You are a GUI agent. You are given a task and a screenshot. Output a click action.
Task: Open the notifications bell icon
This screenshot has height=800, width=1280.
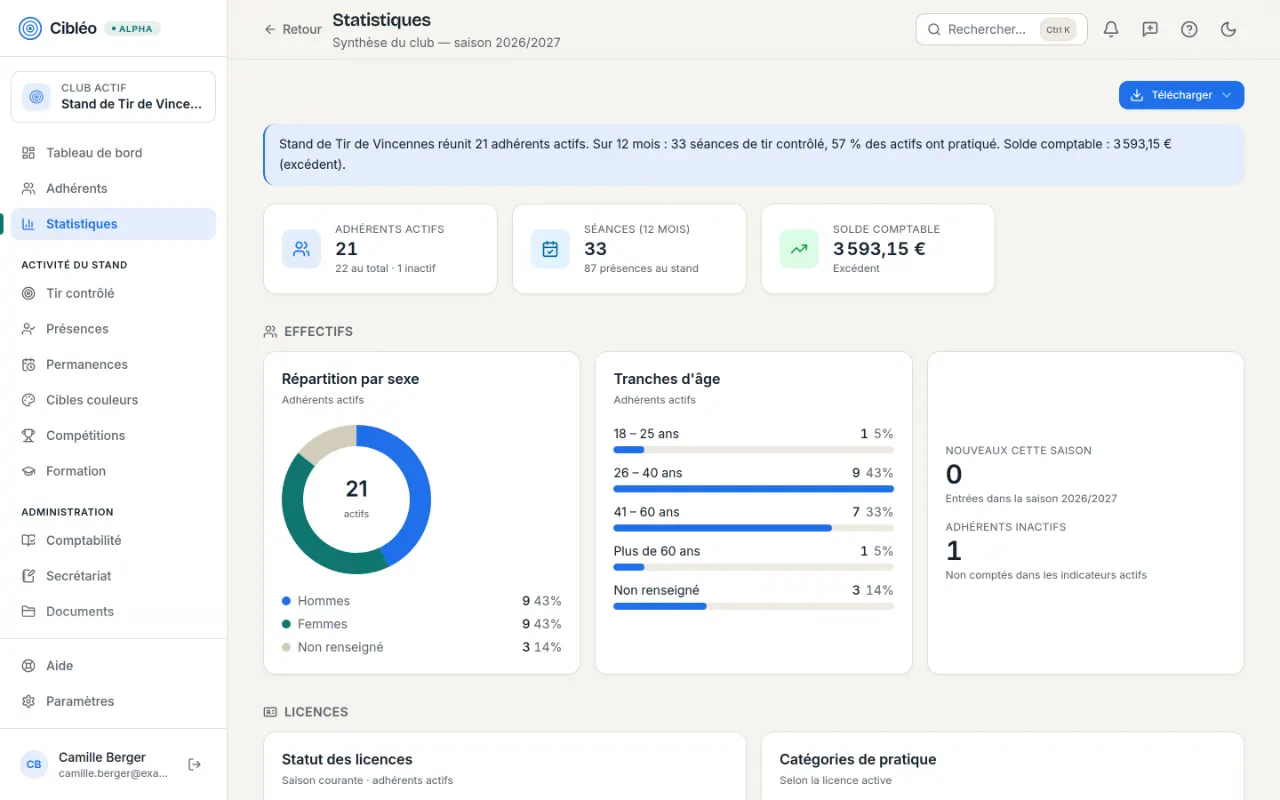tap(1111, 29)
